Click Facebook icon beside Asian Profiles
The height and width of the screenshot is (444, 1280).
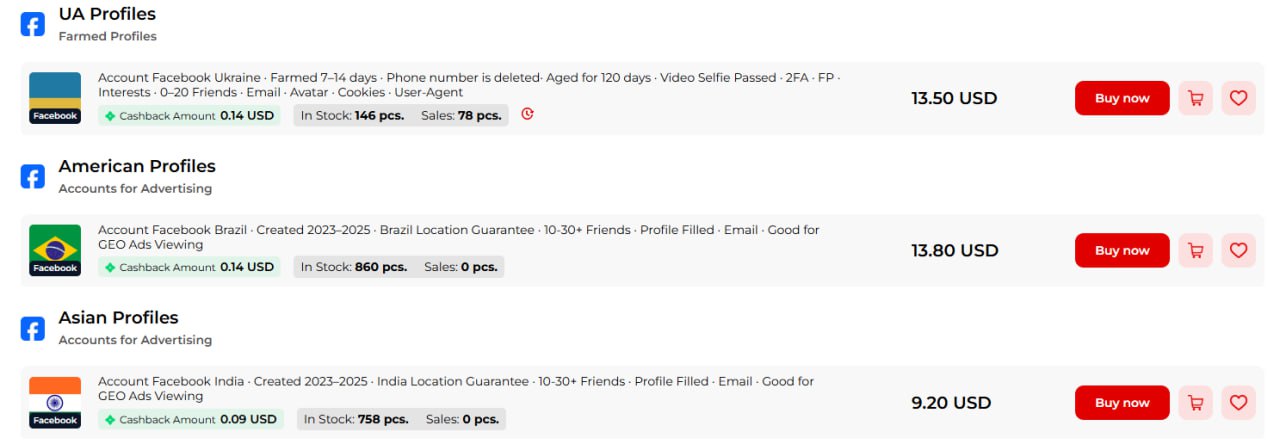point(33,329)
